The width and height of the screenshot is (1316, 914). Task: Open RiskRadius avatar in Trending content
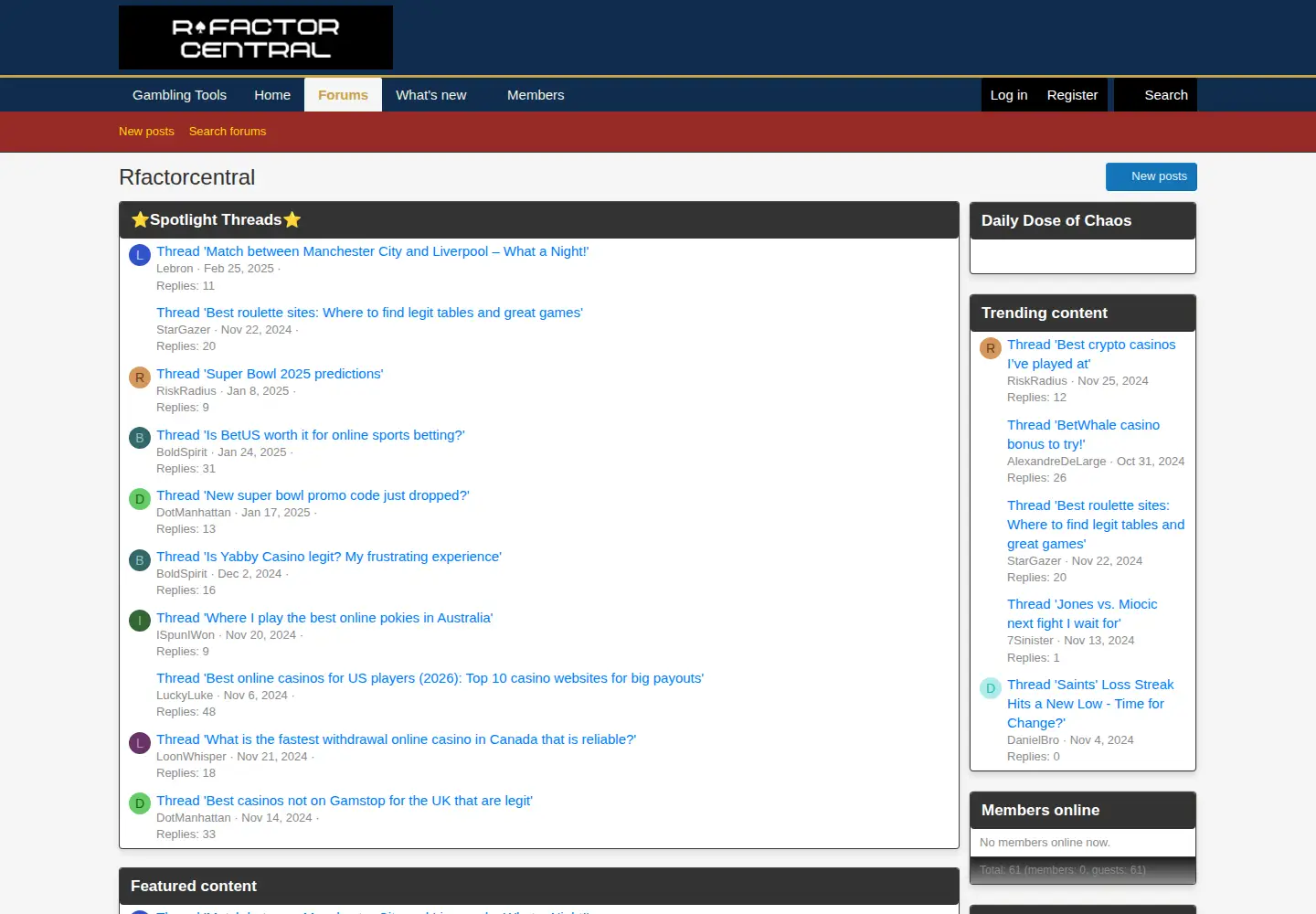coord(991,348)
